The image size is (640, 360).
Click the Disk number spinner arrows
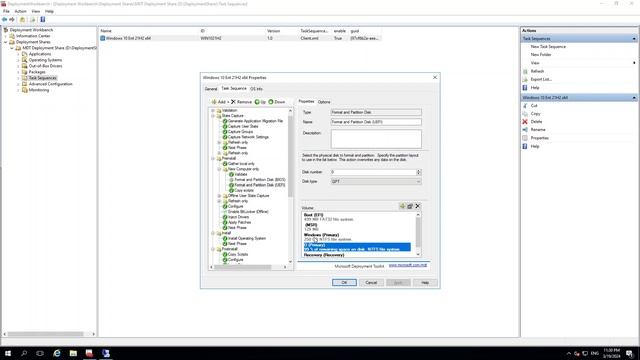[x=418, y=172]
